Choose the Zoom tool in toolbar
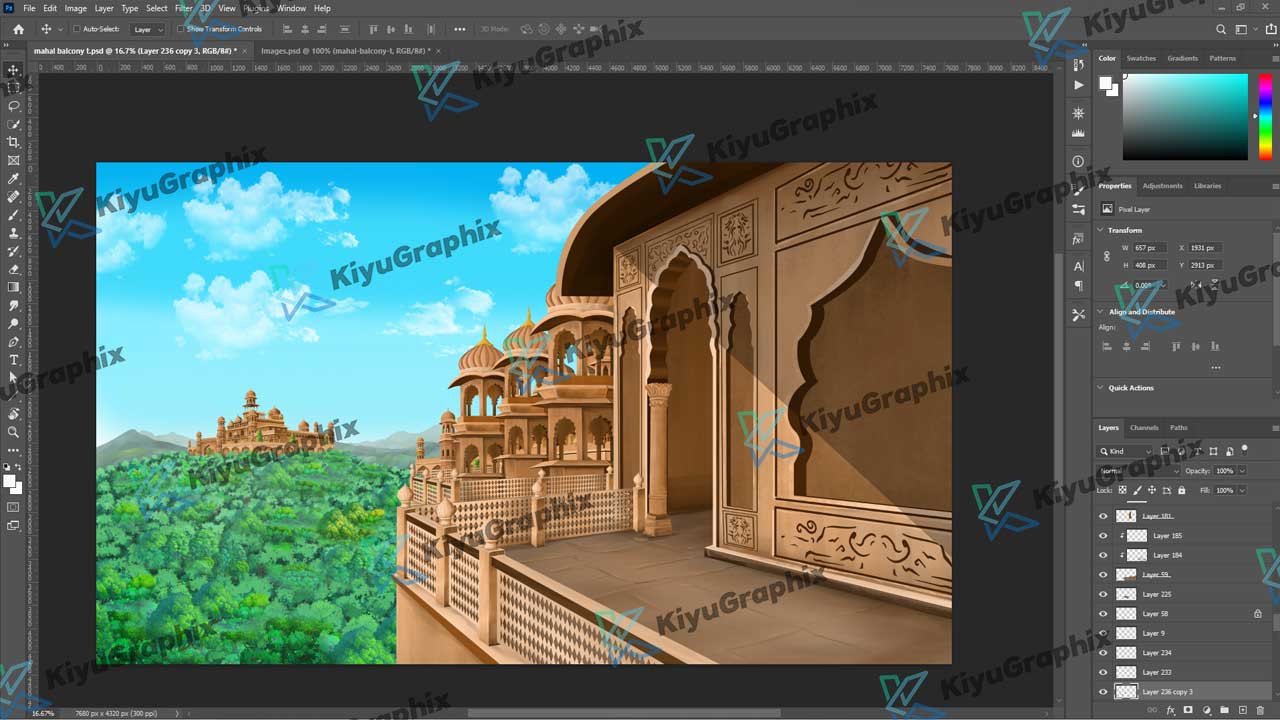This screenshot has width=1280, height=720. click(14, 432)
